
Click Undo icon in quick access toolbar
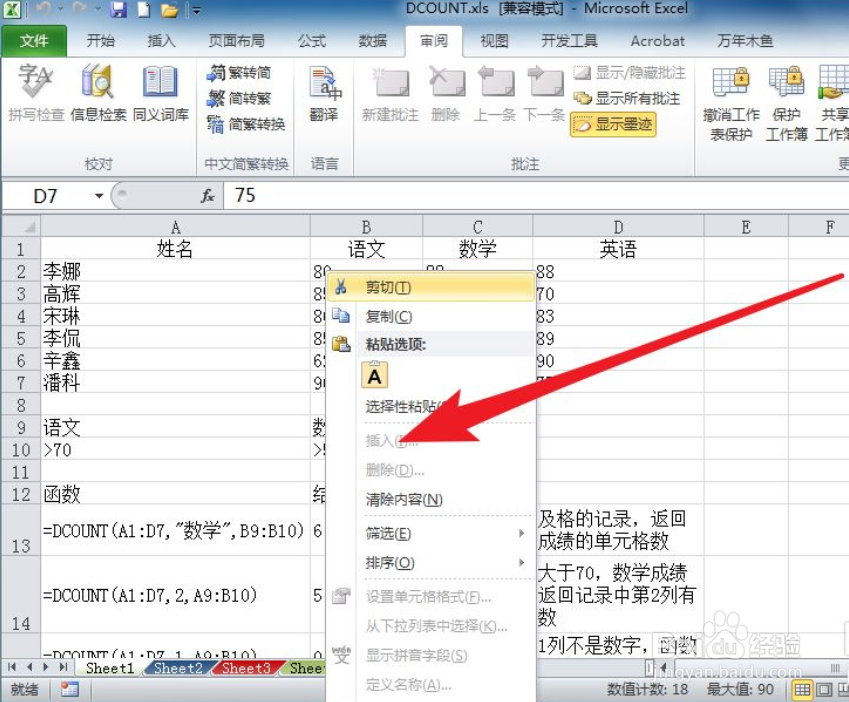[x=44, y=9]
